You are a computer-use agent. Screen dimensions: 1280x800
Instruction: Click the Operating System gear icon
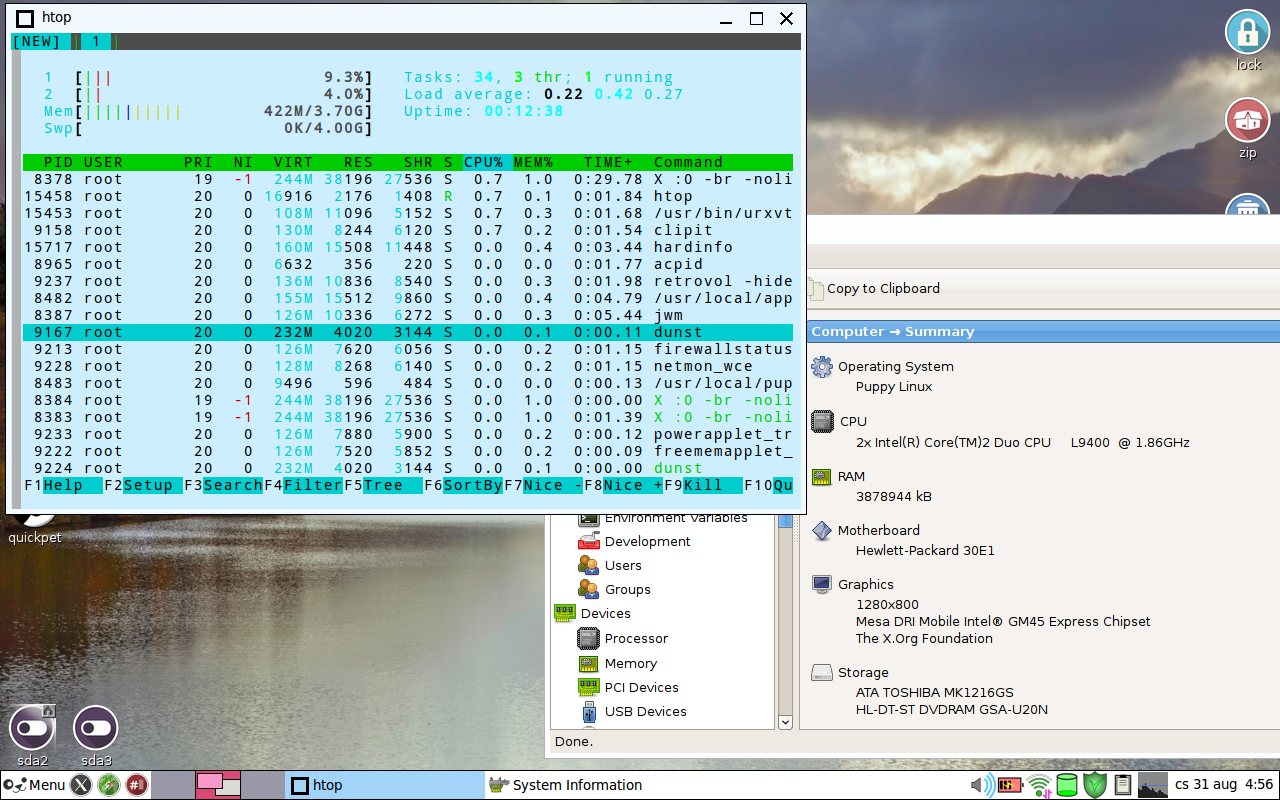pyautogui.click(x=822, y=366)
